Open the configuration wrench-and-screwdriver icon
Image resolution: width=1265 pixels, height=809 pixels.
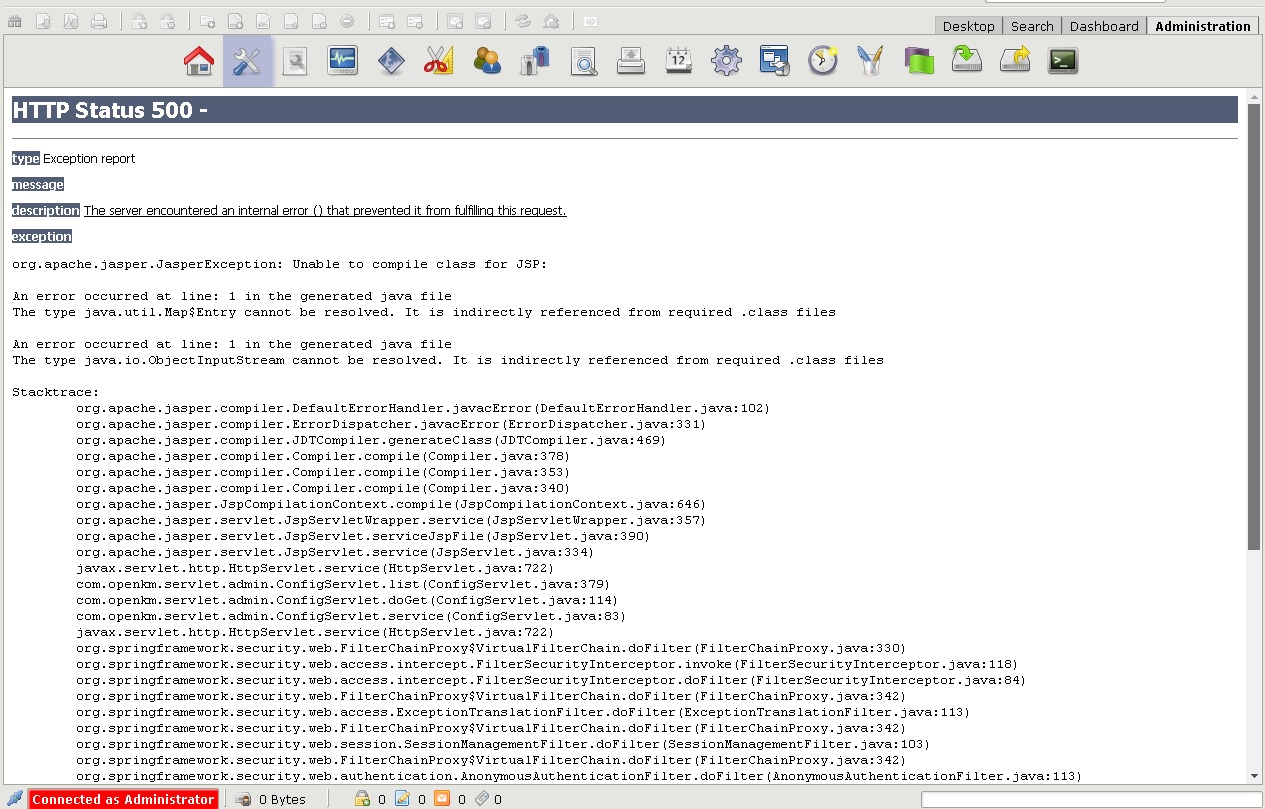coord(247,62)
